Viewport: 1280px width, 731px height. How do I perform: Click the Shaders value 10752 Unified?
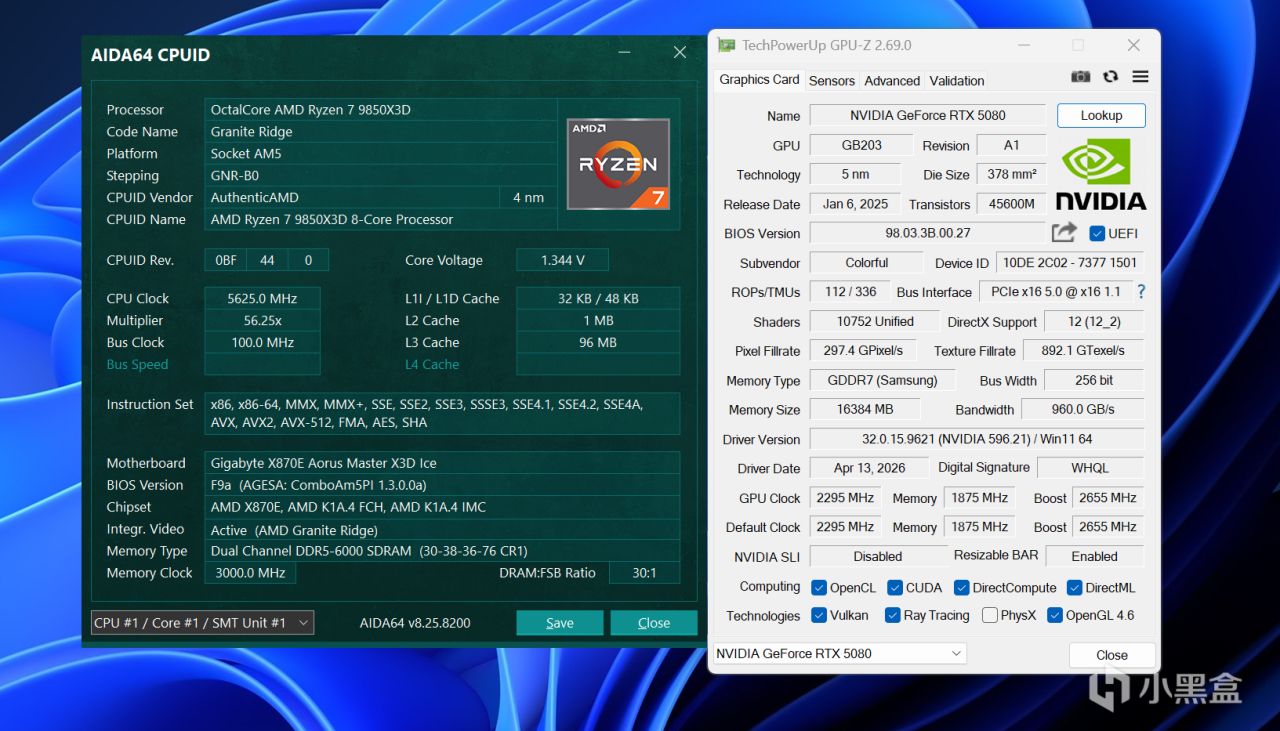tap(875, 321)
